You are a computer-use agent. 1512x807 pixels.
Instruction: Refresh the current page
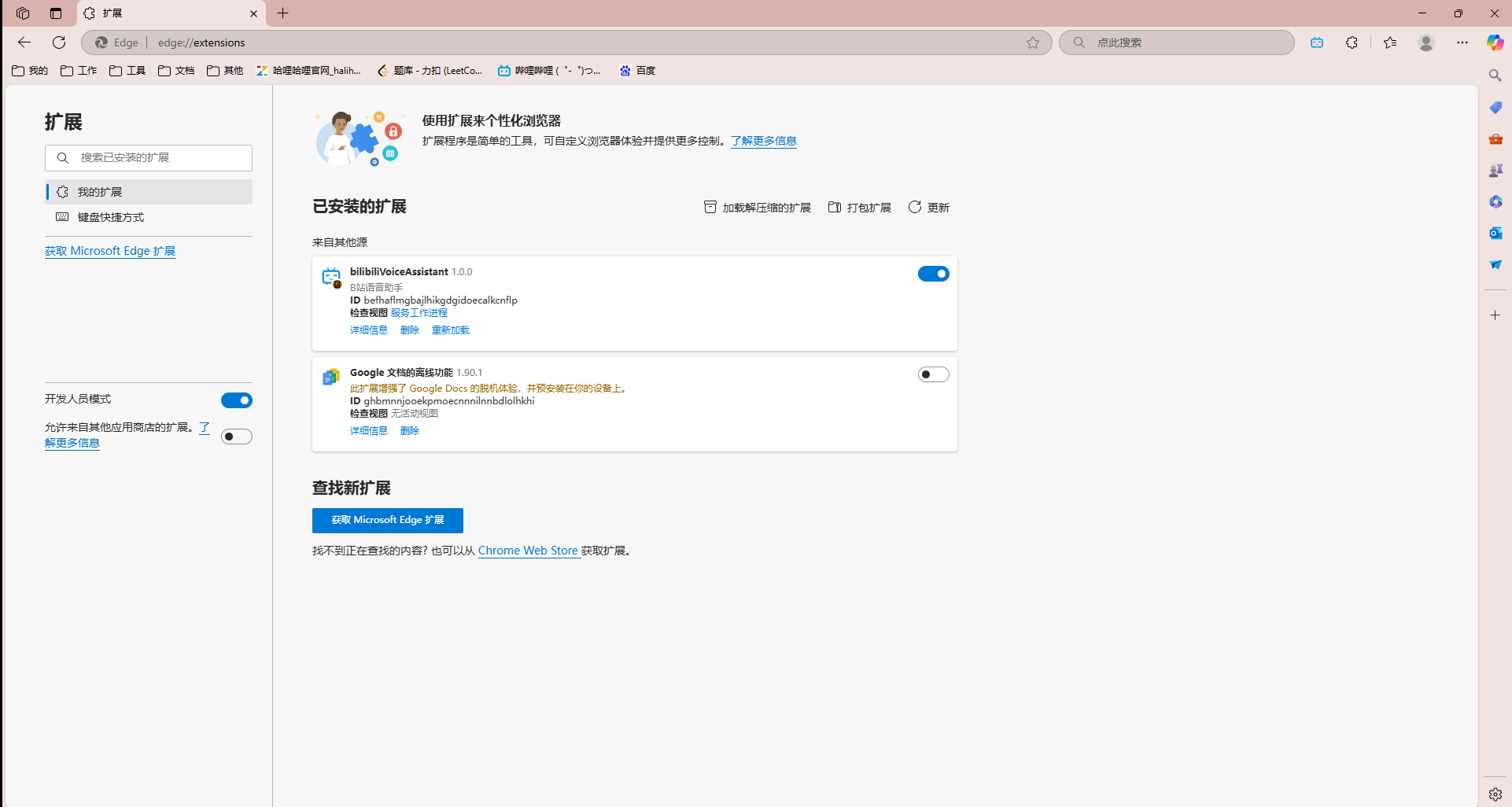point(59,42)
